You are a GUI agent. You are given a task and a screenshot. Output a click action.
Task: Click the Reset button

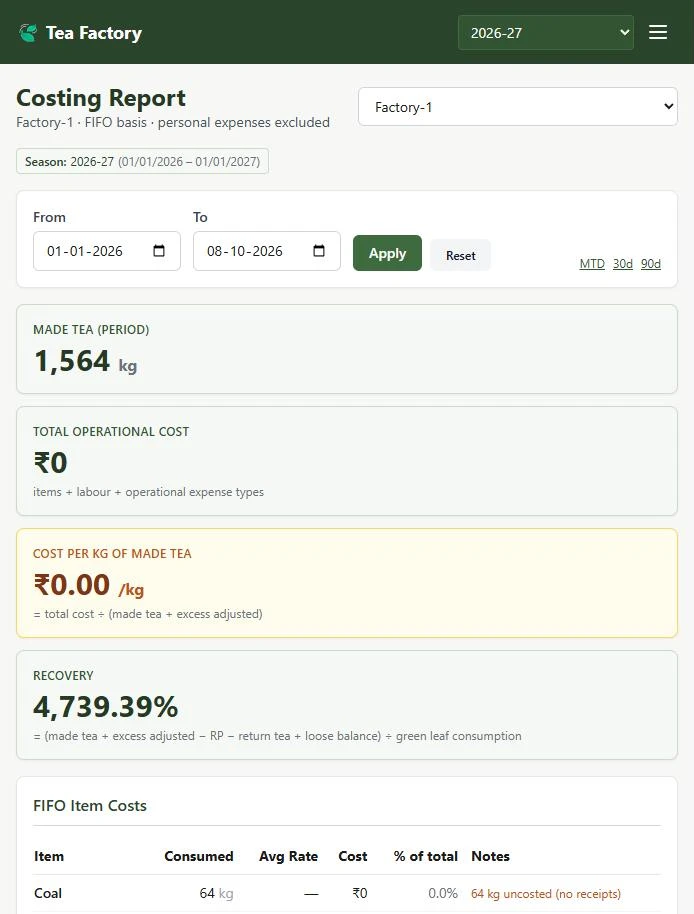pyautogui.click(x=460, y=255)
